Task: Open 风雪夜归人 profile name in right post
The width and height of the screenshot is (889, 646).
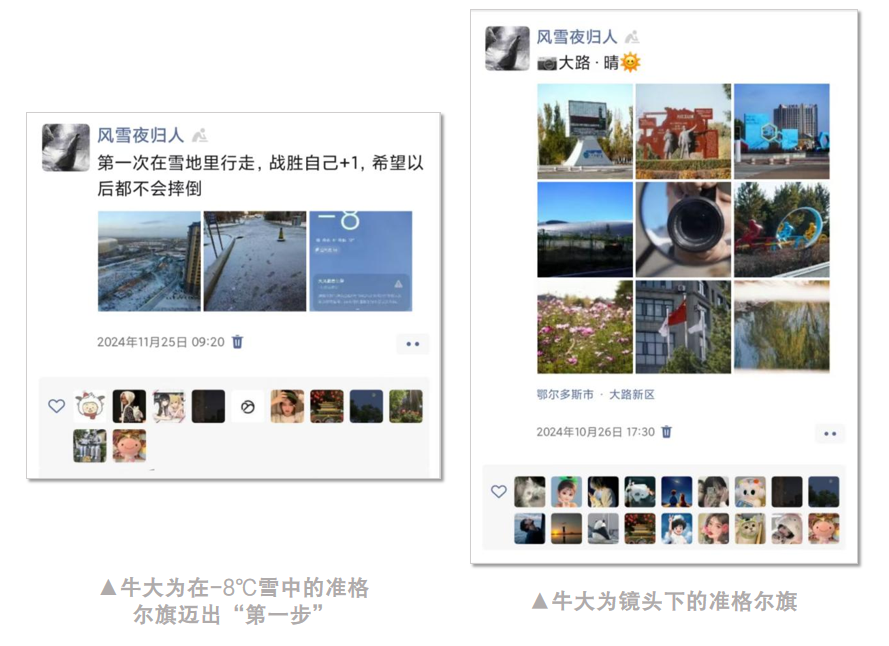Action: (577, 37)
